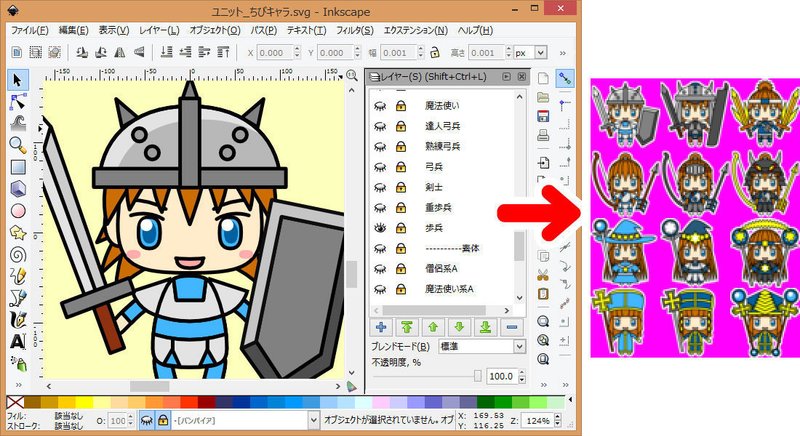Rotate selection 90° counter-clockwise icon

tap(82, 52)
